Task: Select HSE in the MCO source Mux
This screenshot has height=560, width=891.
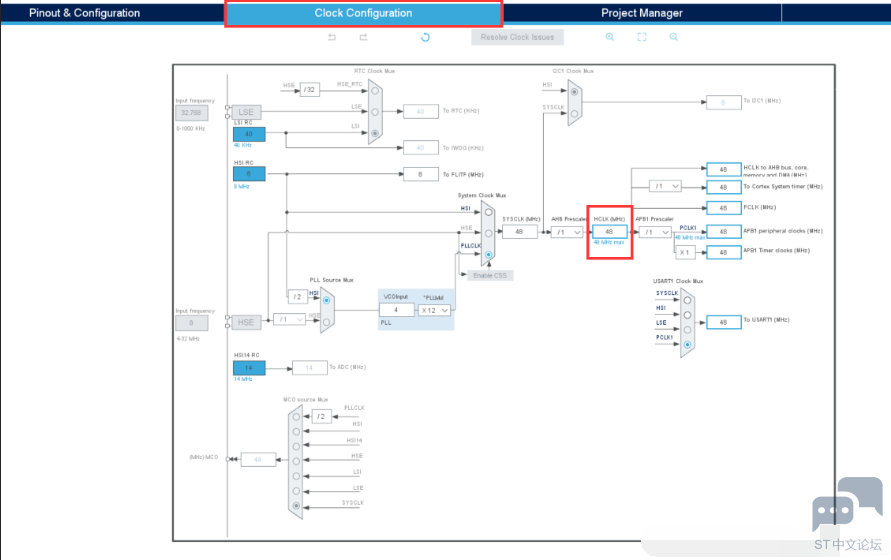Action: [x=296, y=461]
